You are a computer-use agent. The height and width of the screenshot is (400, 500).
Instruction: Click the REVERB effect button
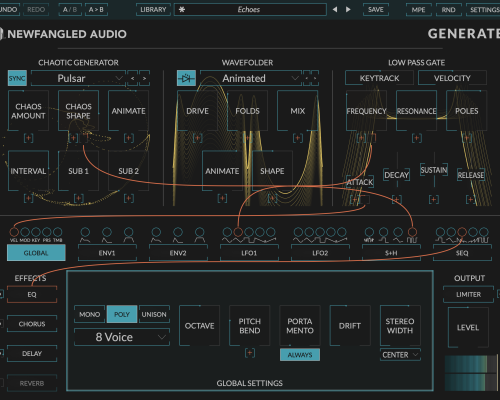point(32,383)
